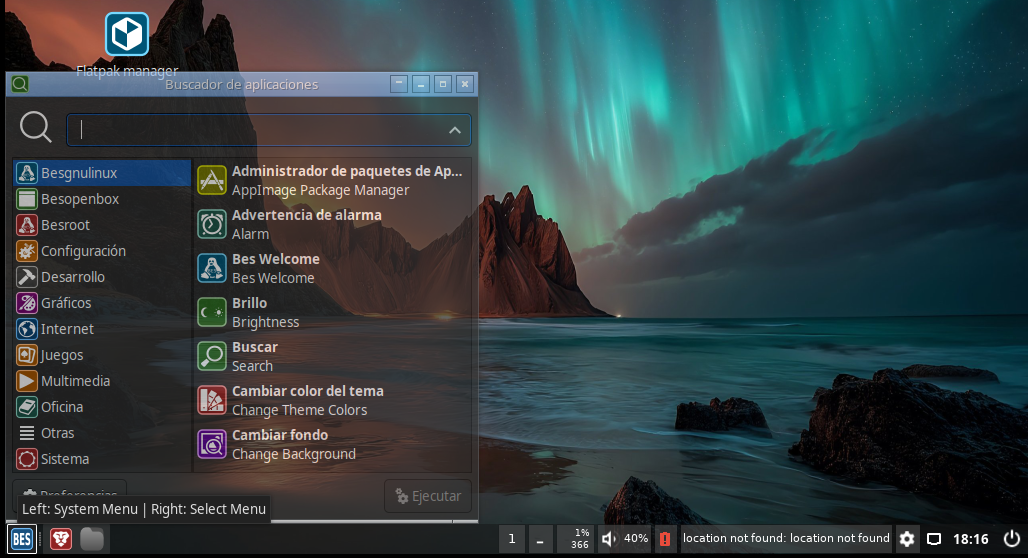The image size is (1028, 558).
Task: Select the Besopenbox category
Action: coord(102,199)
